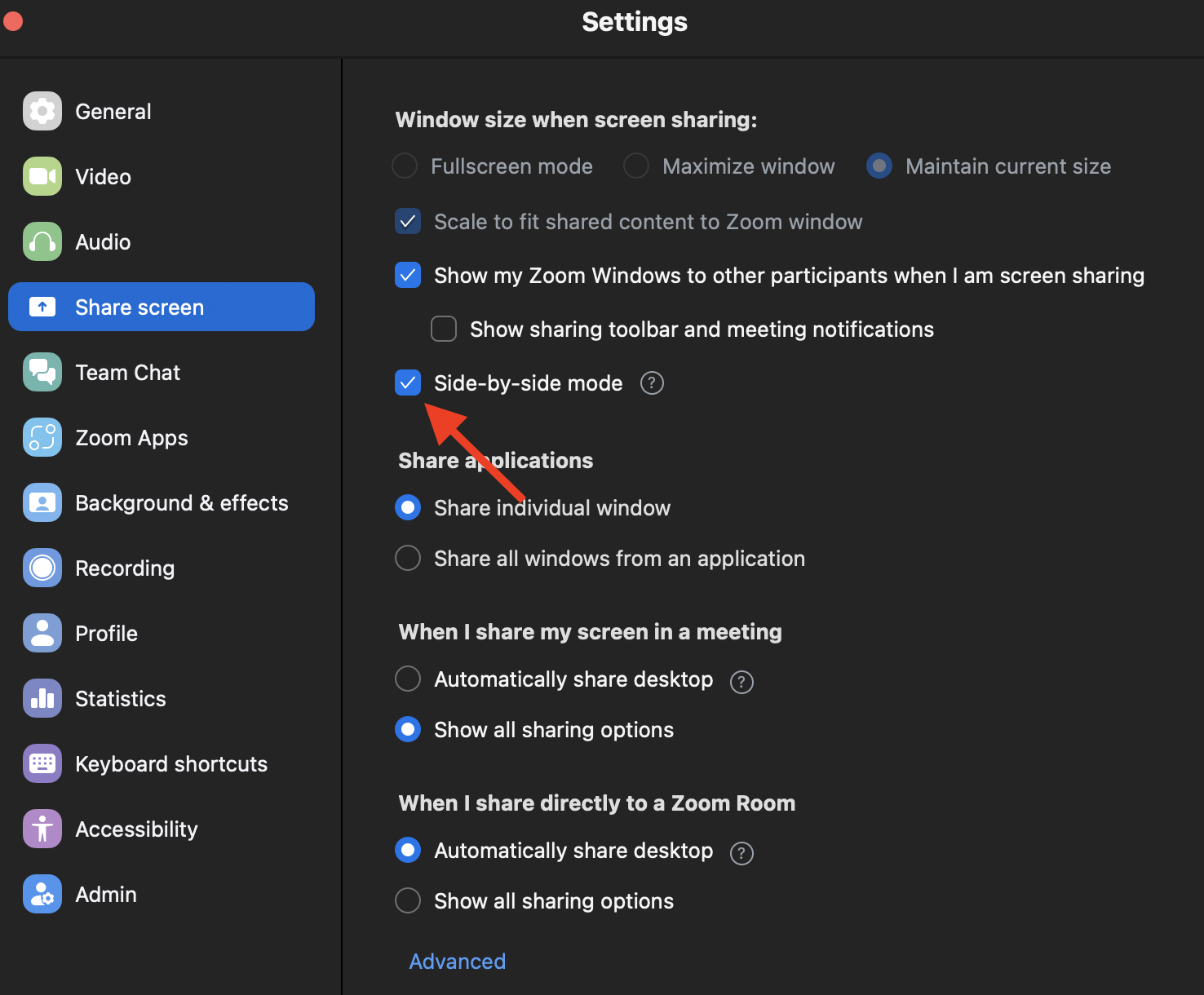Image resolution: width=1204 pixels, height=995 pixels.
Task: Open Background & effects settings icon
Action: pos(42,502)
